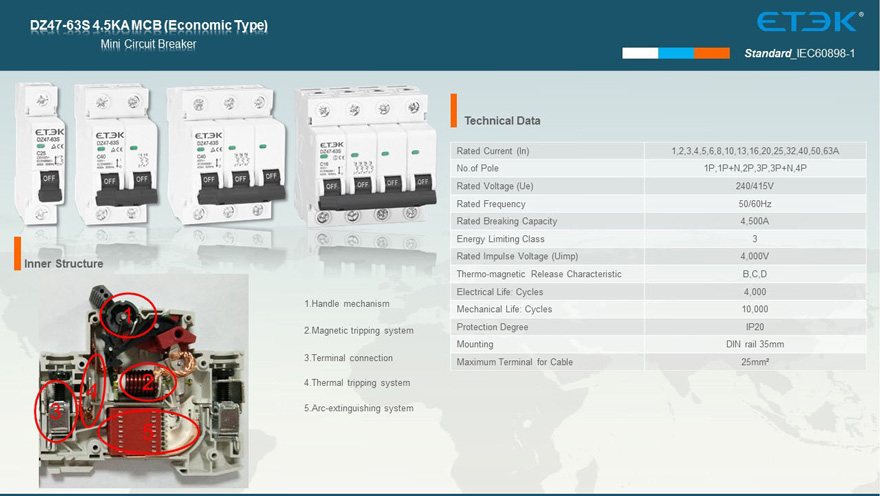Click the blue color bar in header
880x496 pixels.
(676, 53)
